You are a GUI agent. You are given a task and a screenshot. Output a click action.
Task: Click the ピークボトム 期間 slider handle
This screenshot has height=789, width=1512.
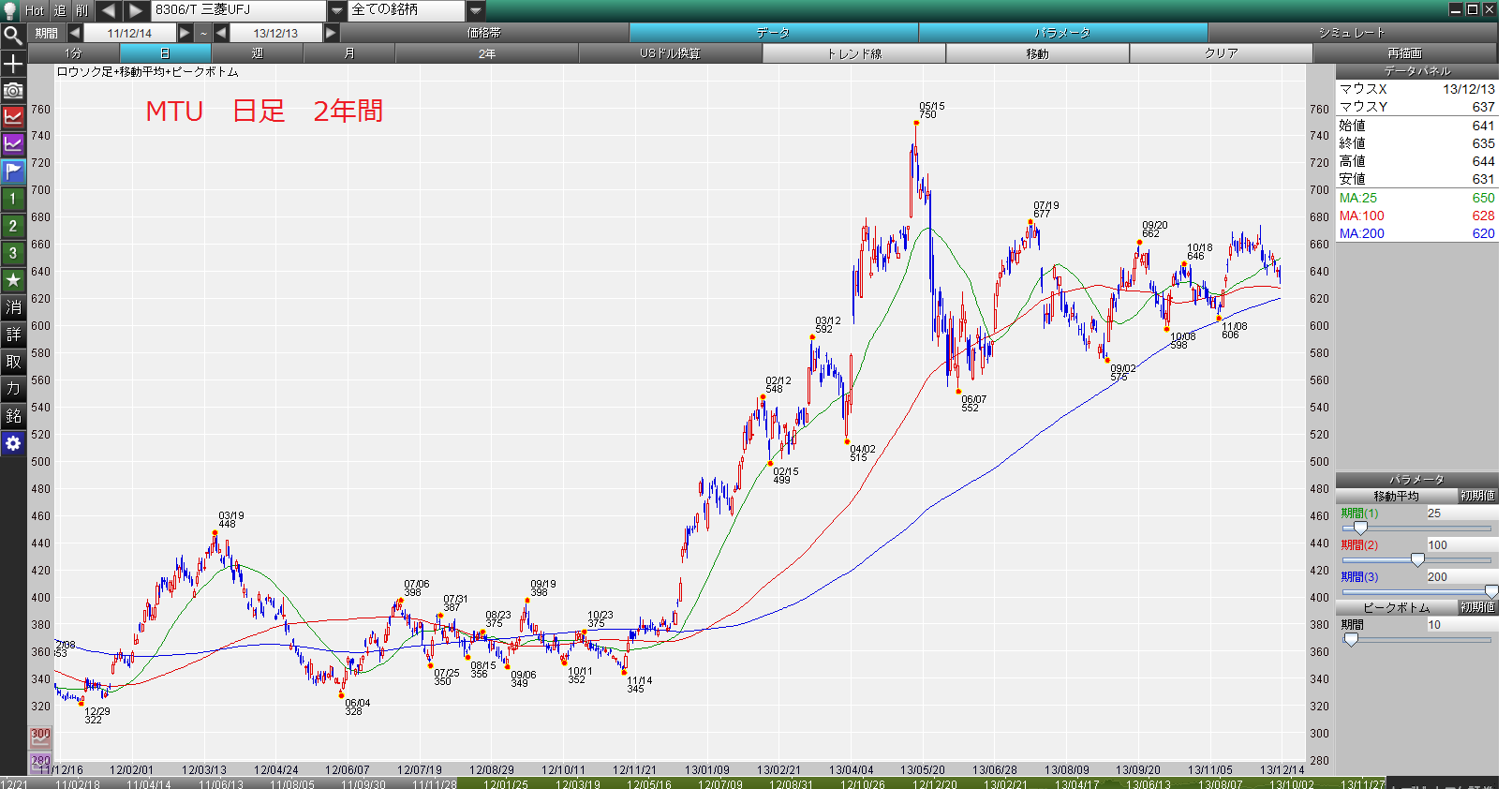click(1351, 640)
